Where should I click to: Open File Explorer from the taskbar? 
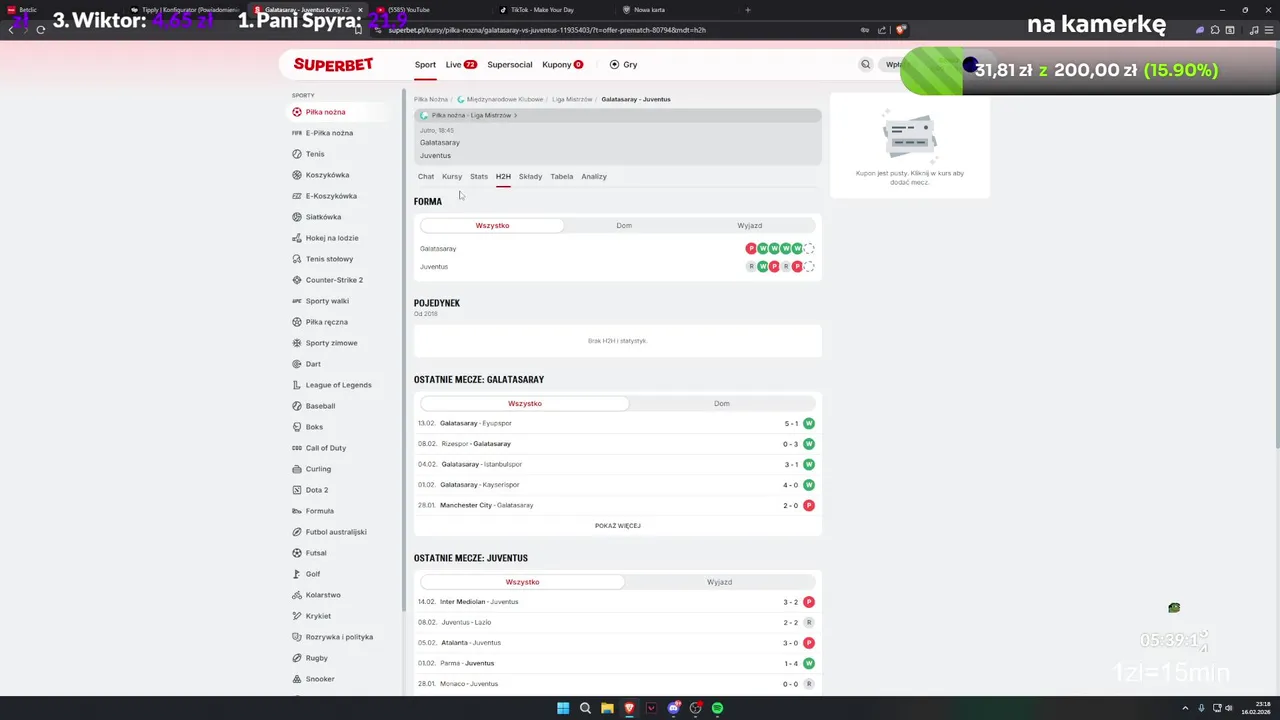point(607,708)
